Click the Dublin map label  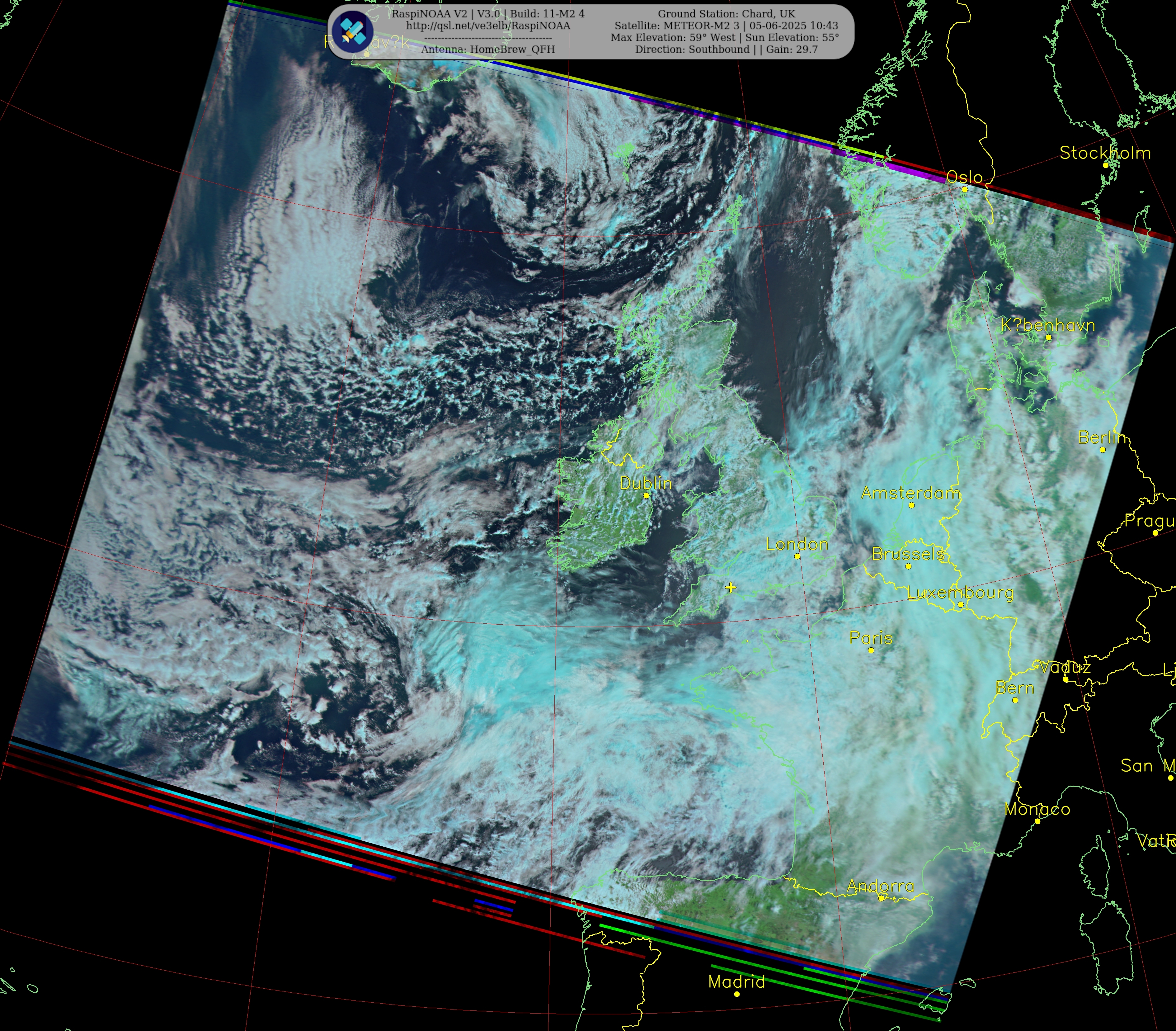point(646,483)
